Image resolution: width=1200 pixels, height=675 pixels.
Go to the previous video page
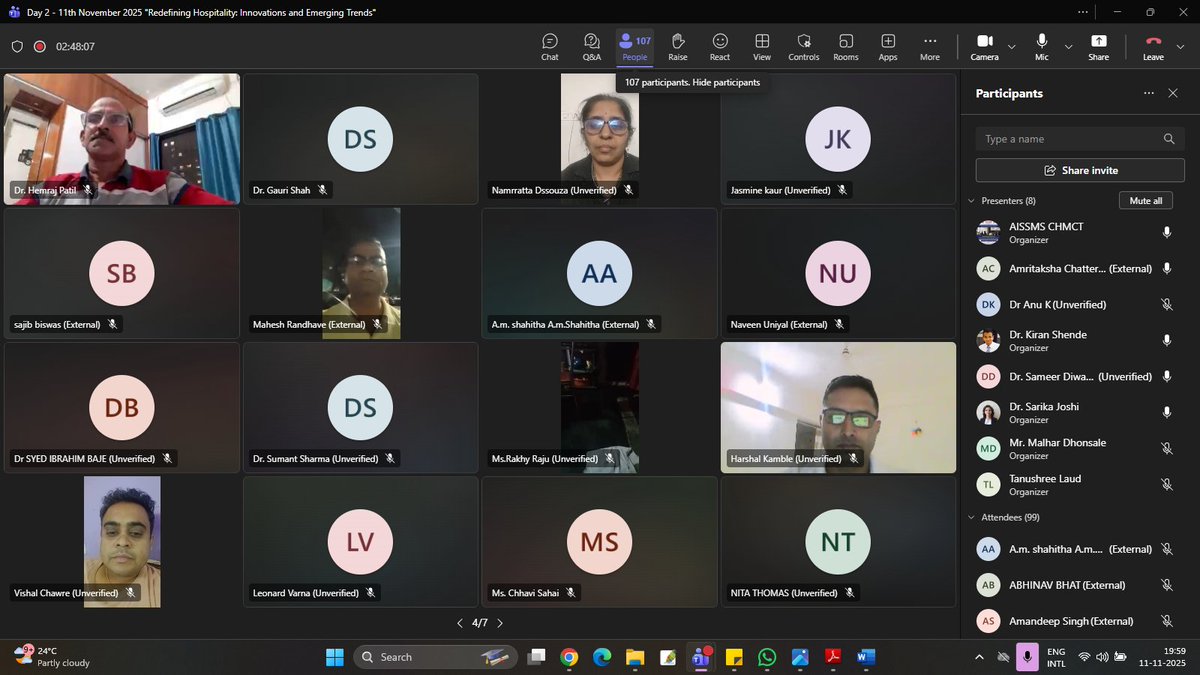tap(459, 623)
